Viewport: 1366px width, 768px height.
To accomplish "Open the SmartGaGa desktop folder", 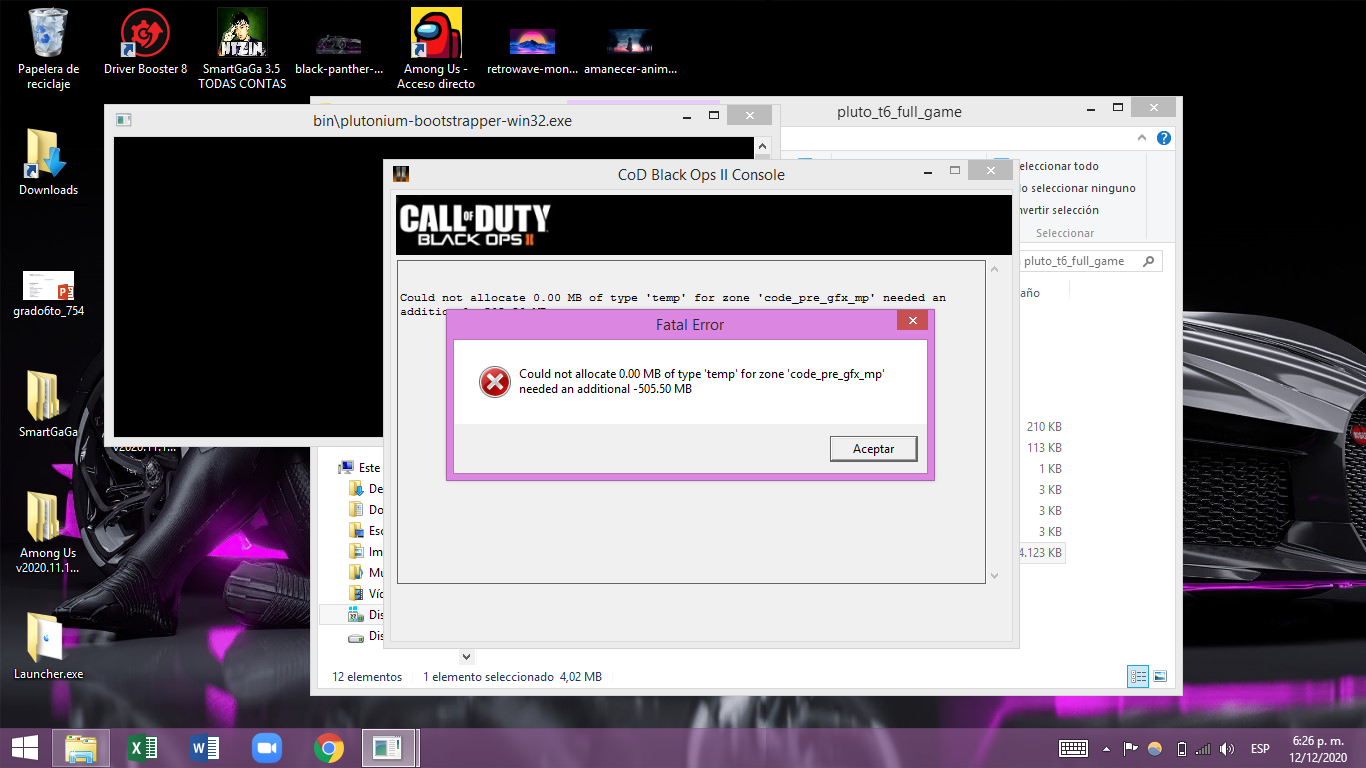I will (x=48, y=404).
